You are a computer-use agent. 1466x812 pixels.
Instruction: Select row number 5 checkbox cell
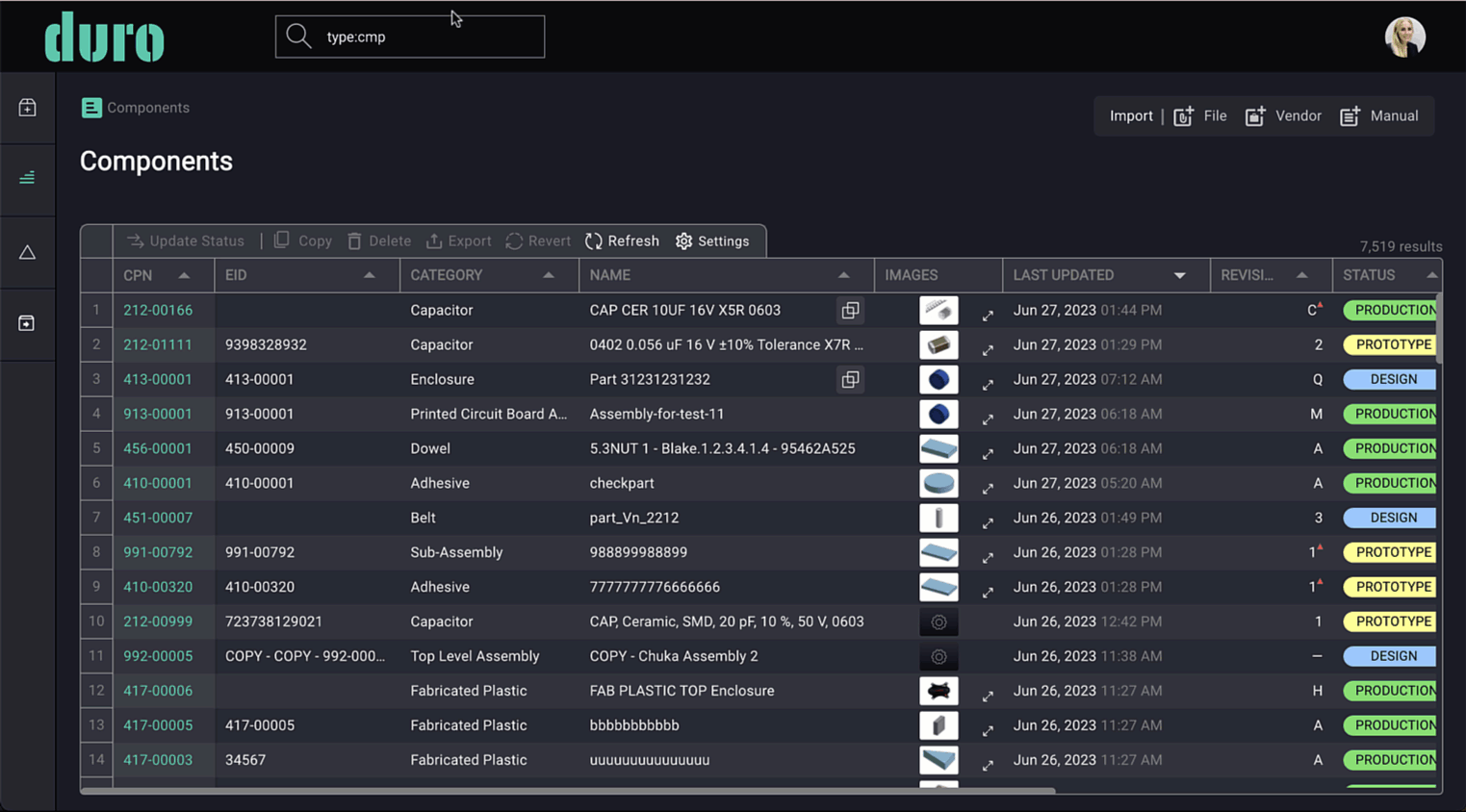point(96,448)
